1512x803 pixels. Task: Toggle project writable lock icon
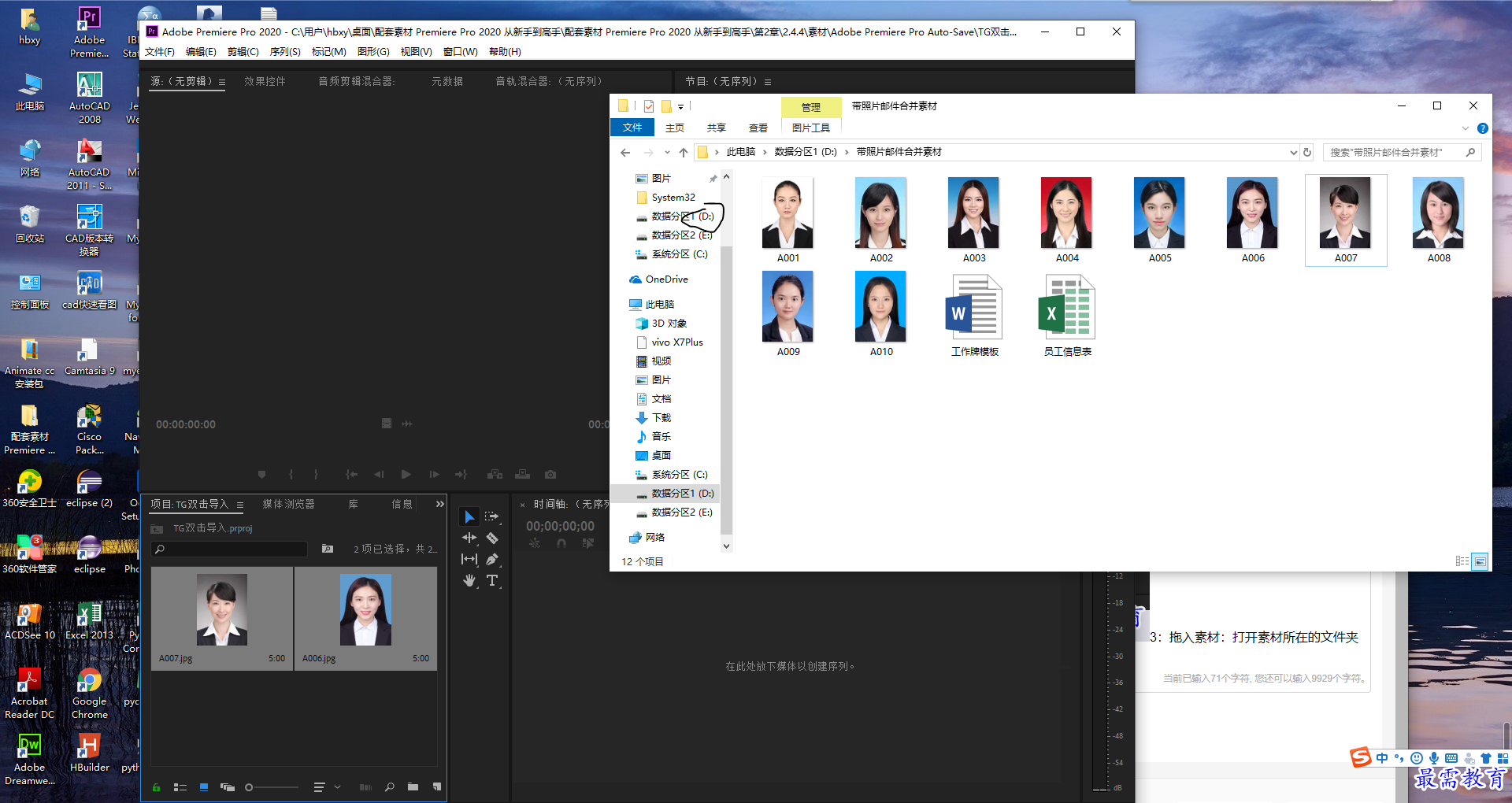(x=156, y=786)
